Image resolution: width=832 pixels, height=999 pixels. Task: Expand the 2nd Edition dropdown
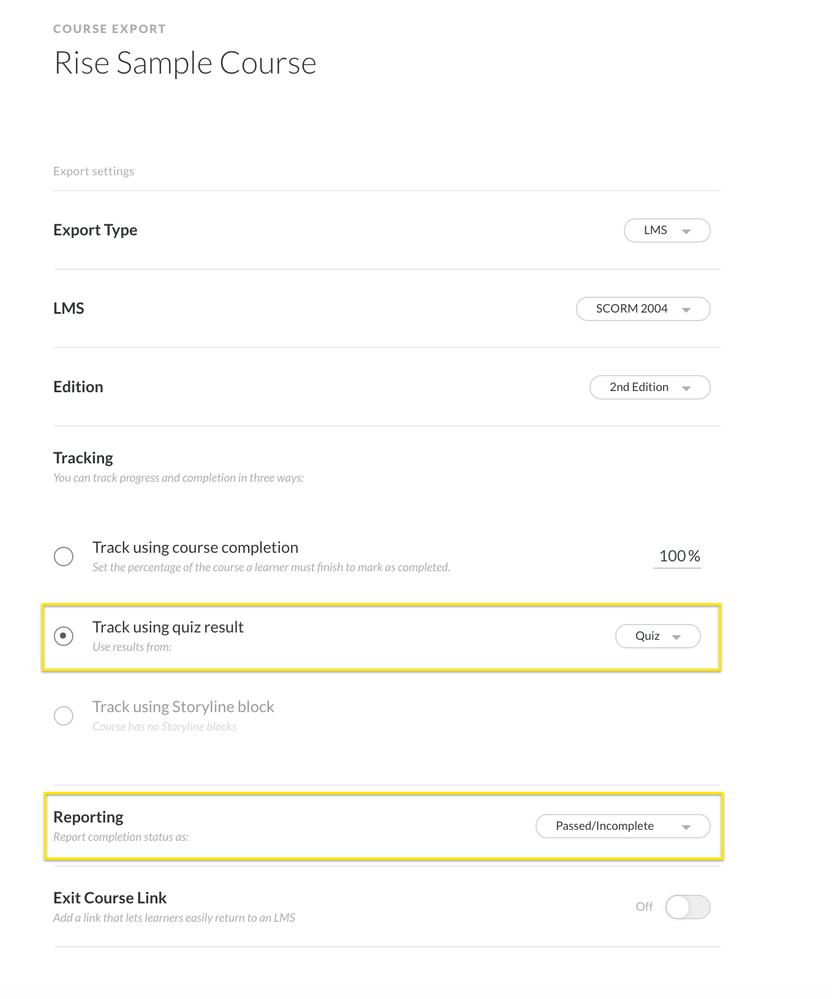pos(649,387)
